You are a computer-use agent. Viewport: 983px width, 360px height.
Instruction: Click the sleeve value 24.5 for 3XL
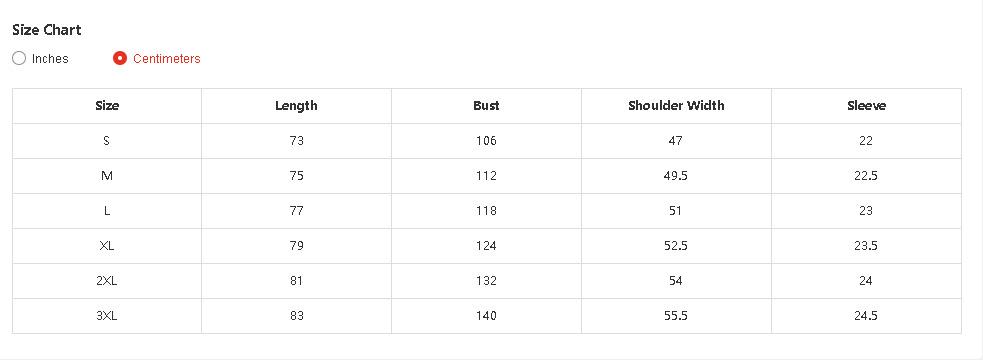pyautogui.click(x=866, y=316)
